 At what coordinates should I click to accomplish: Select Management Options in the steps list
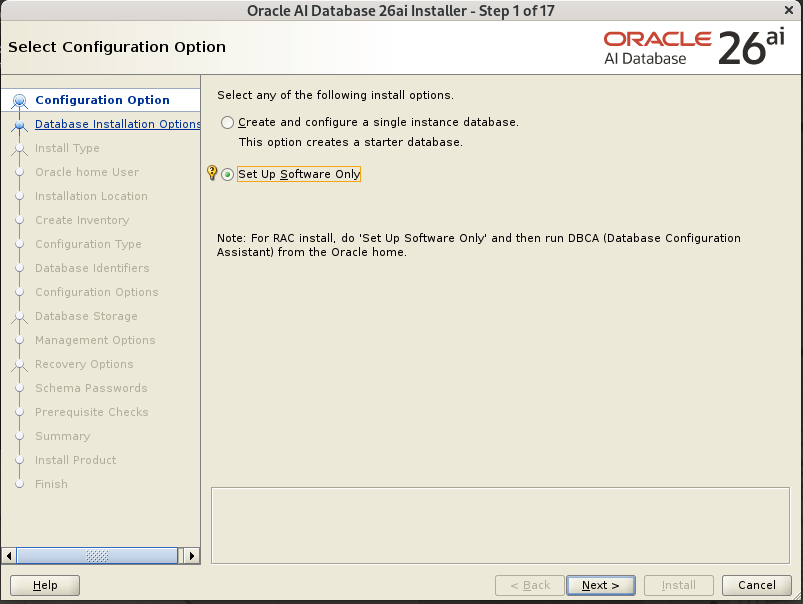(x=95, y=340)
